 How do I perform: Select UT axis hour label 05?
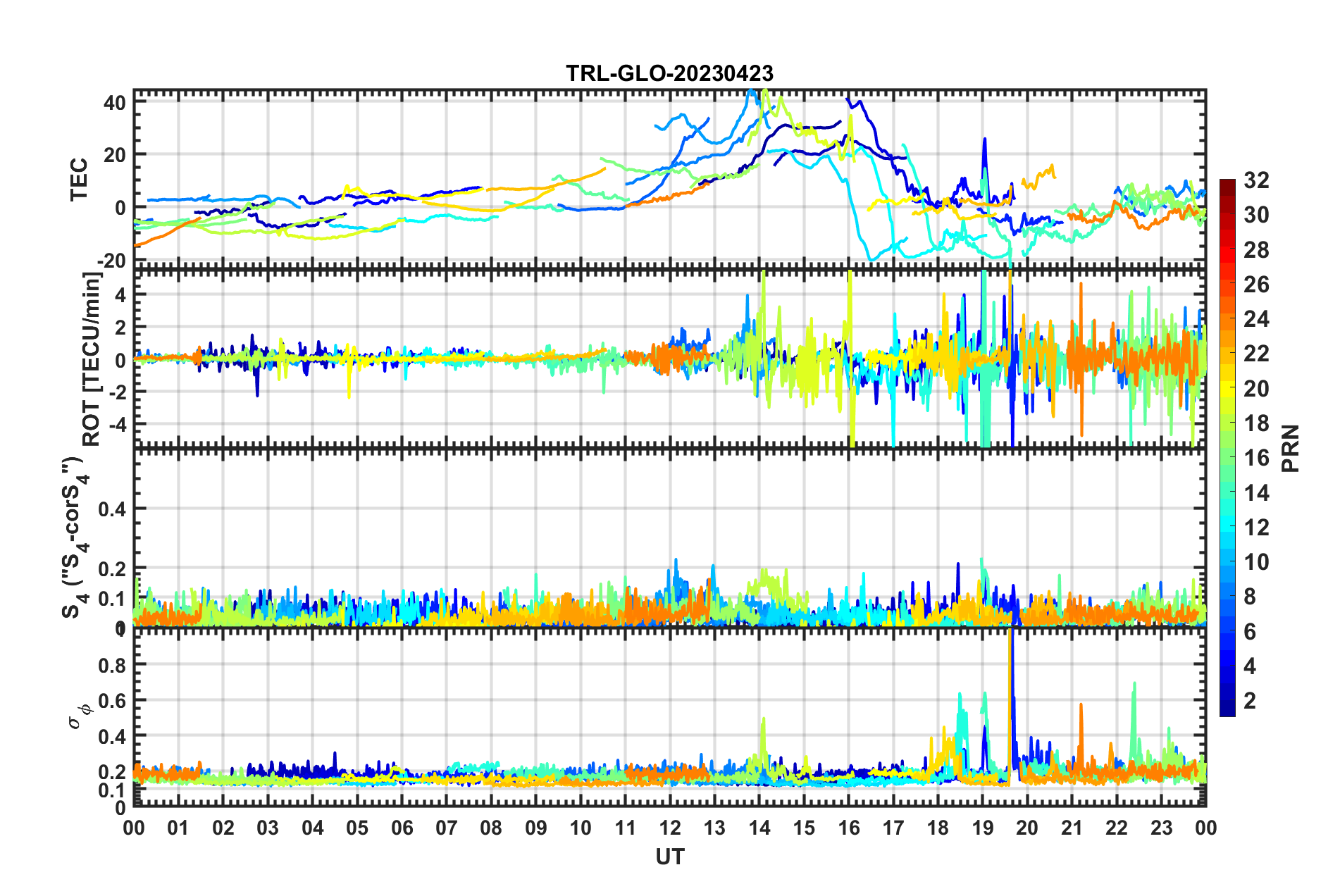tap(357, 828)
